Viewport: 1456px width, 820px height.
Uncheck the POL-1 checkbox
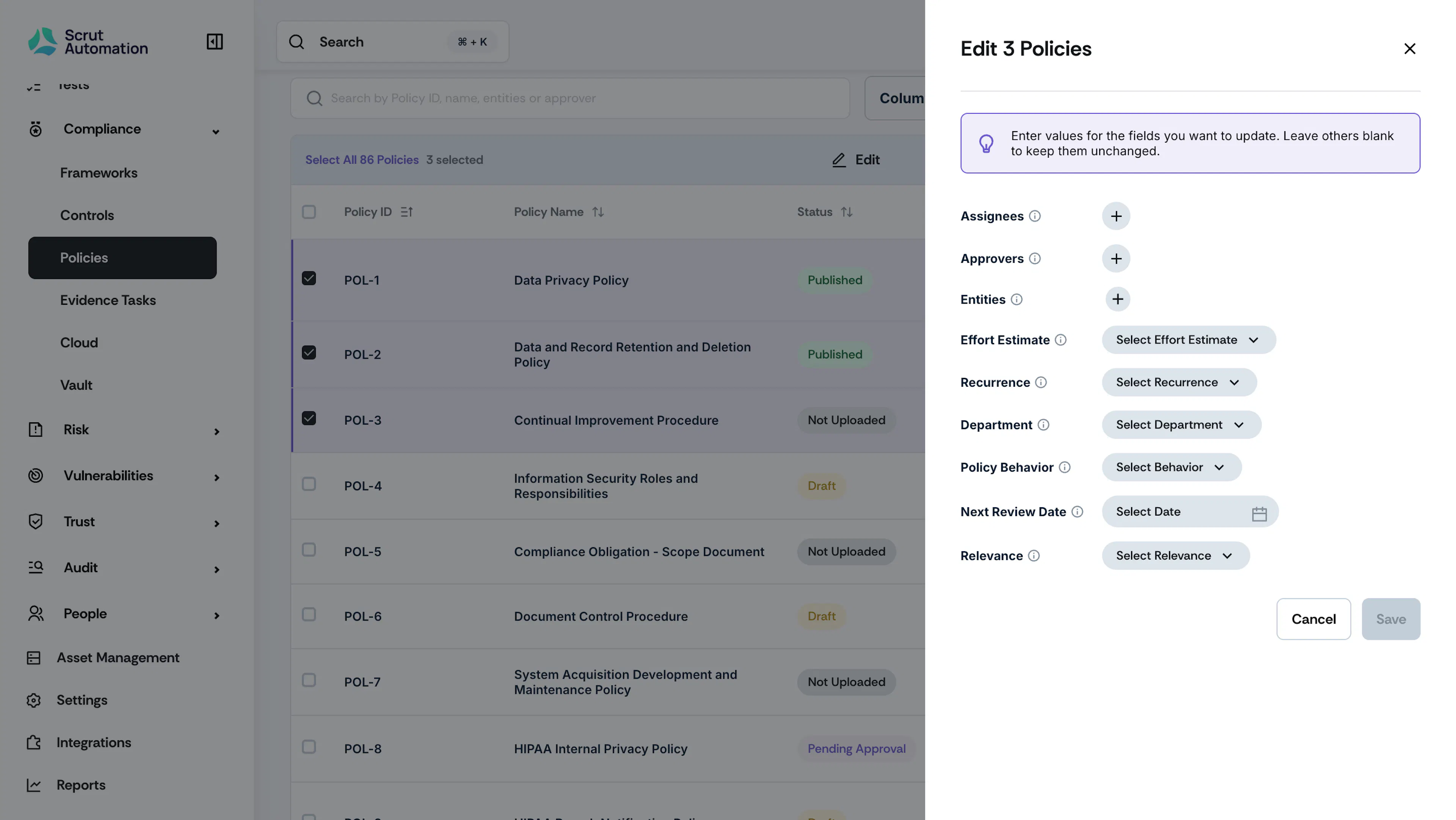(309, 278)
